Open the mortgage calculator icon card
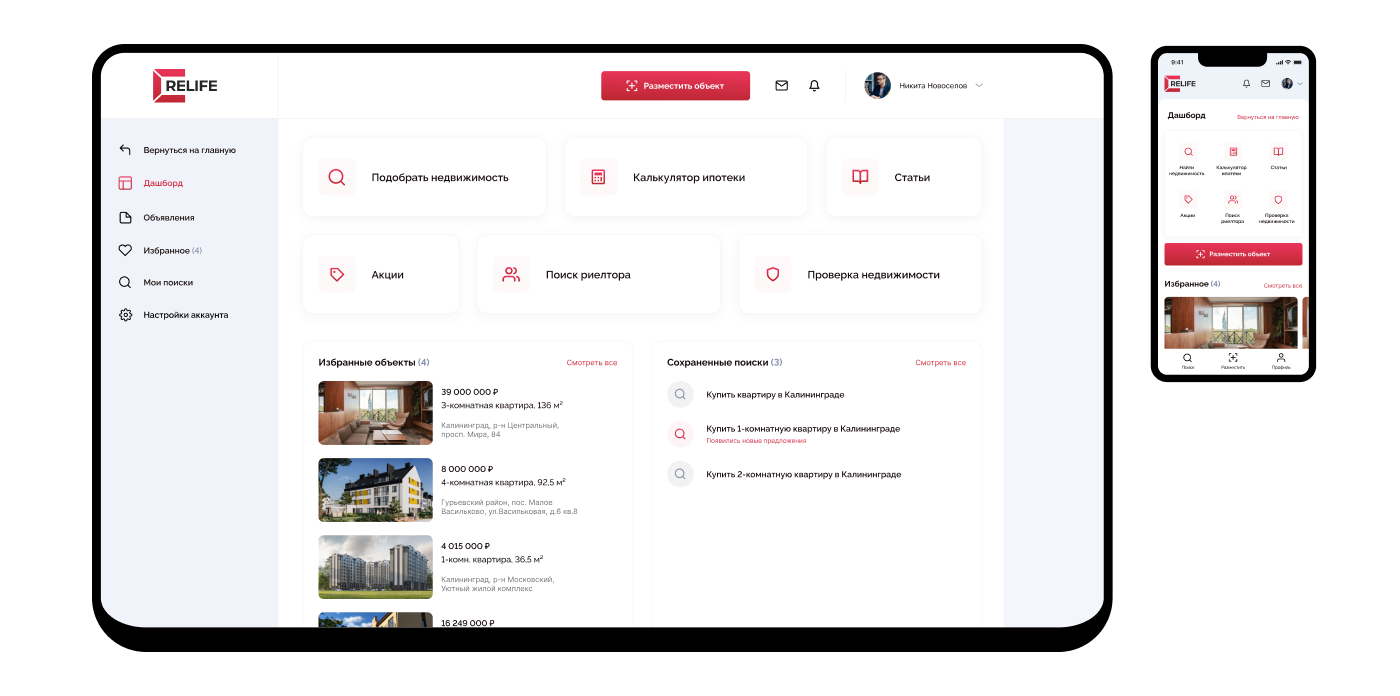Image resolution: width=1400 pixels, height=696 pixels. (x=598, y=177)
